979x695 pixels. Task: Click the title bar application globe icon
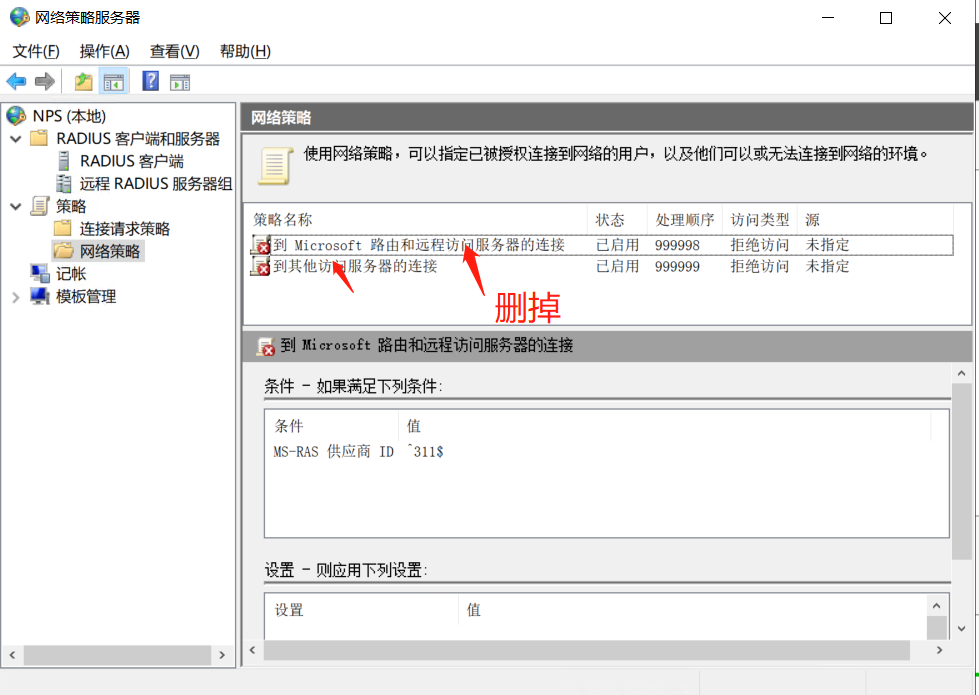(19, 17)
